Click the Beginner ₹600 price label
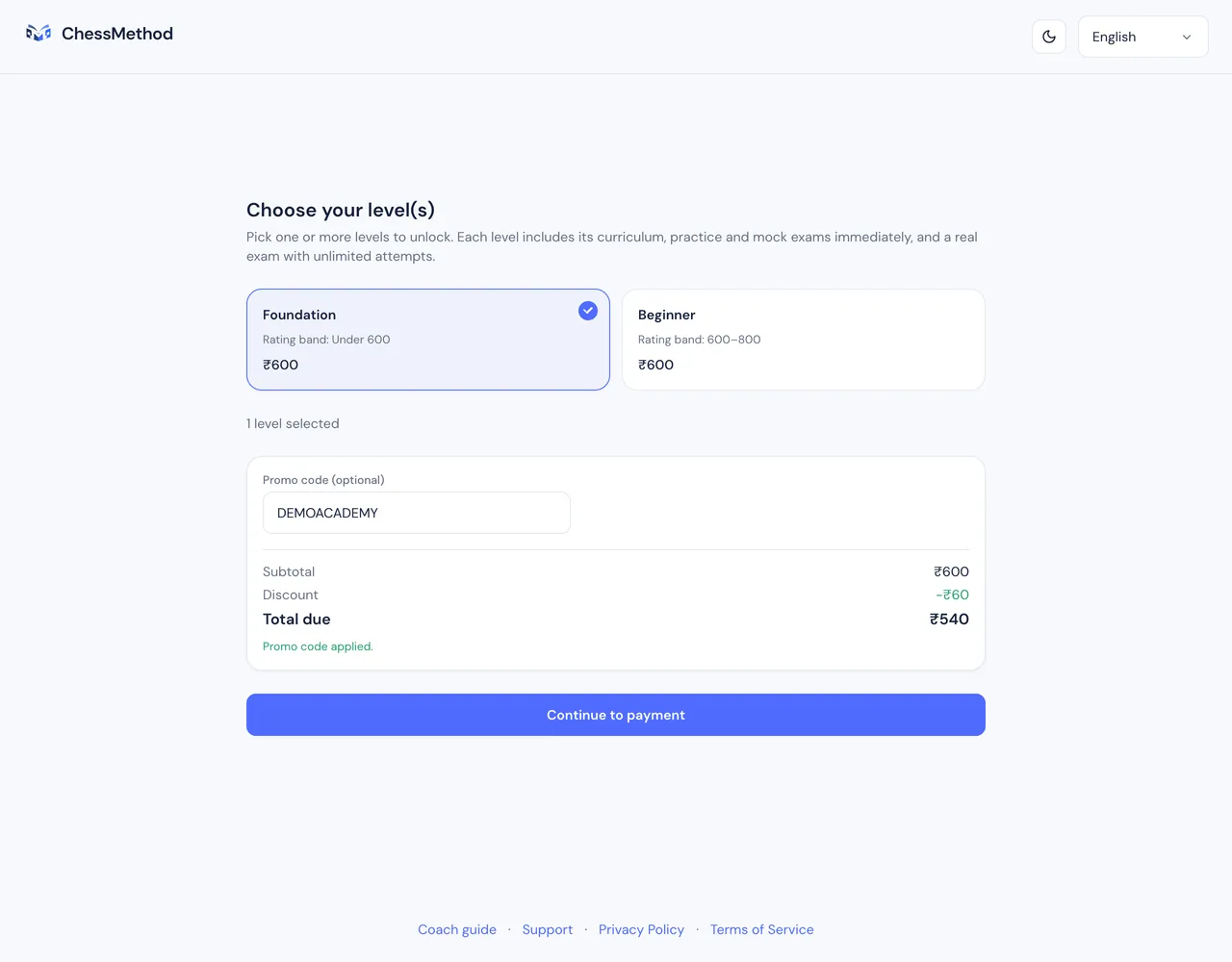Screen dimensions: 1232x962 pyautogui.click(x=655, y=365)
